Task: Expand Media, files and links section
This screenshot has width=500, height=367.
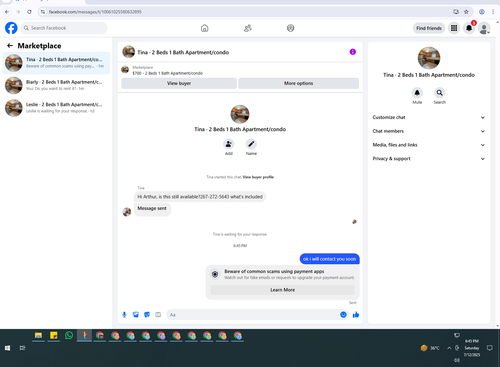Action: [x=429, y=145]
